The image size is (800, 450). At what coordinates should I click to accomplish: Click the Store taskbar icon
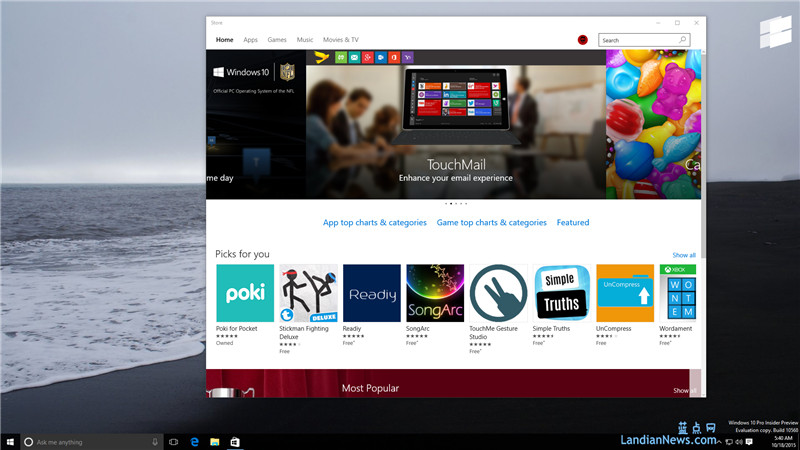tap(235, 442)
